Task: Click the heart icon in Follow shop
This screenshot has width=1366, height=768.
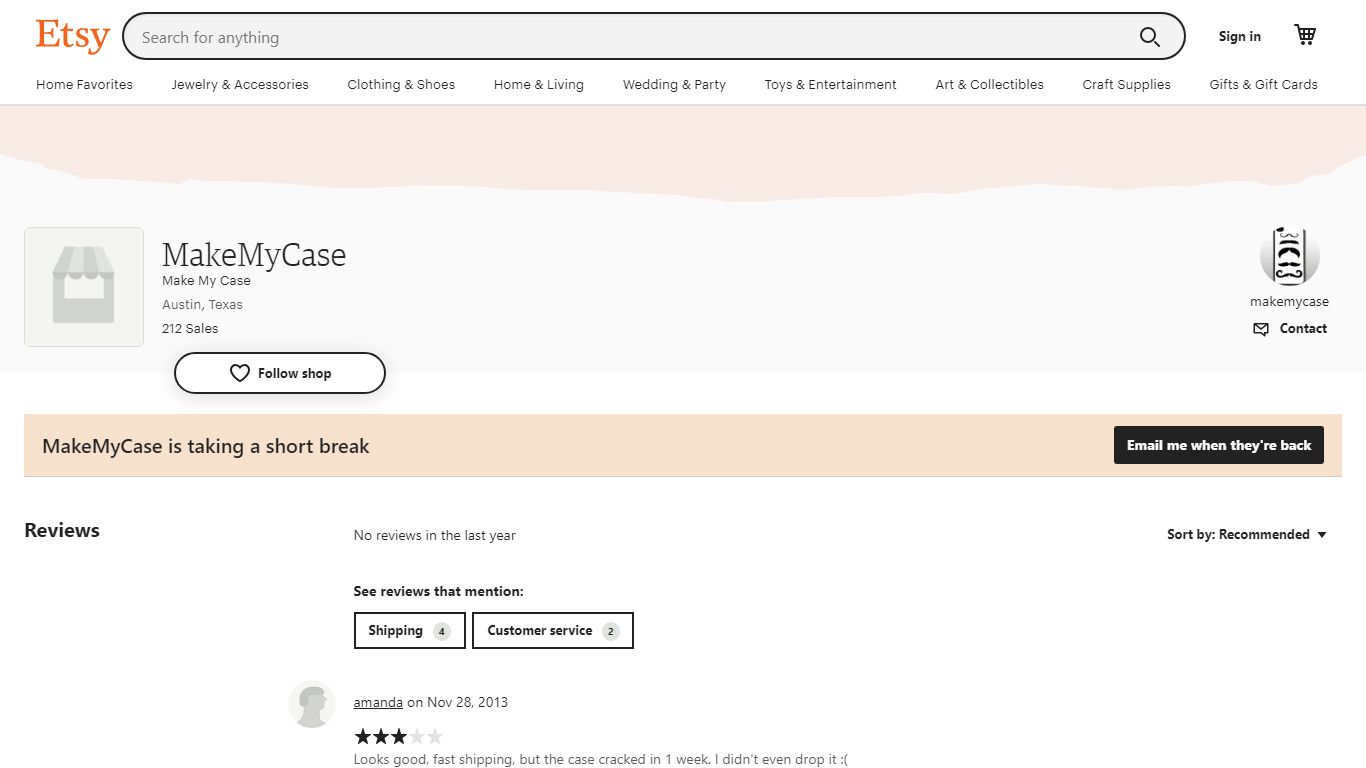Action: (x=240, y=373)
